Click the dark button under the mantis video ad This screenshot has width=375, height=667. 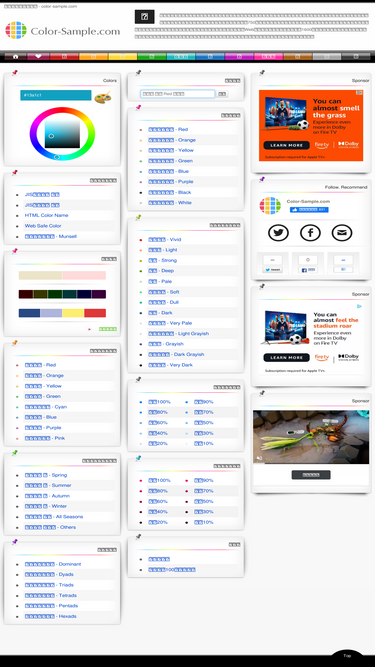pos(311,475)
